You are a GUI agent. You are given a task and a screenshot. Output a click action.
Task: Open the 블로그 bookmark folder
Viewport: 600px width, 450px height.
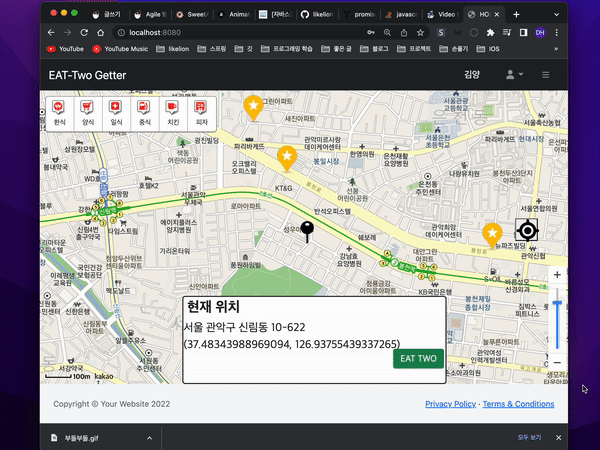[374, 49]
